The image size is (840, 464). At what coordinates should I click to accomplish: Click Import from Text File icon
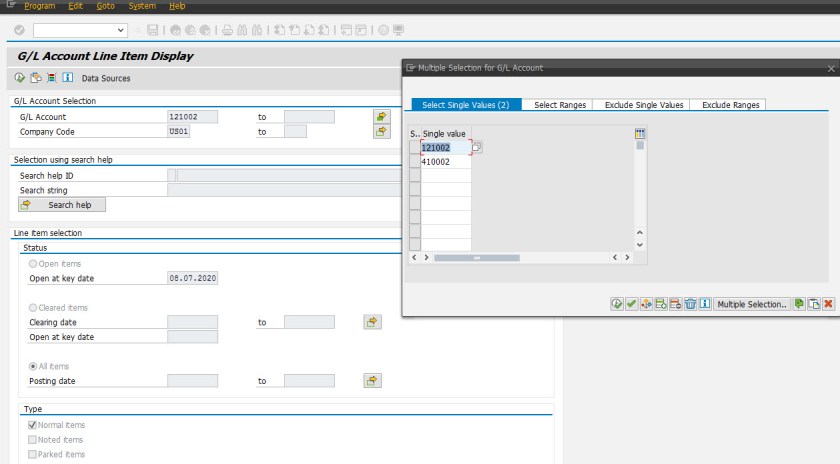point(799,304)
